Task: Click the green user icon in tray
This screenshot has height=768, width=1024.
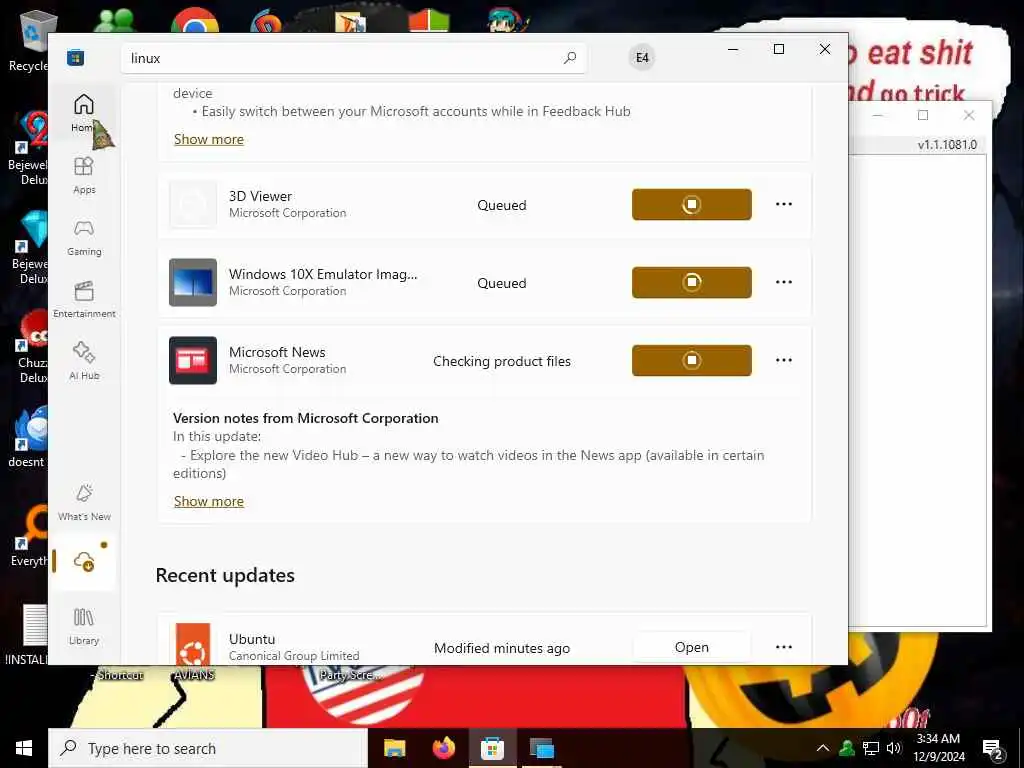Action: click(847, 748)
